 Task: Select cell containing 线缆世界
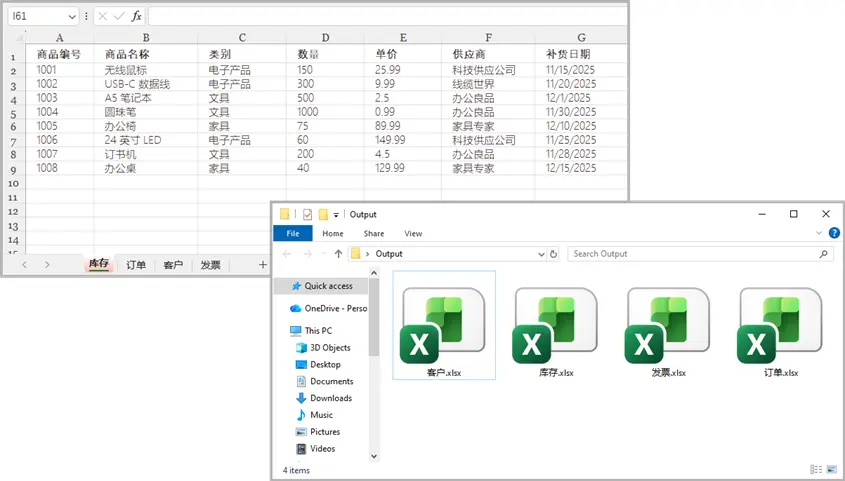point(488,84)
